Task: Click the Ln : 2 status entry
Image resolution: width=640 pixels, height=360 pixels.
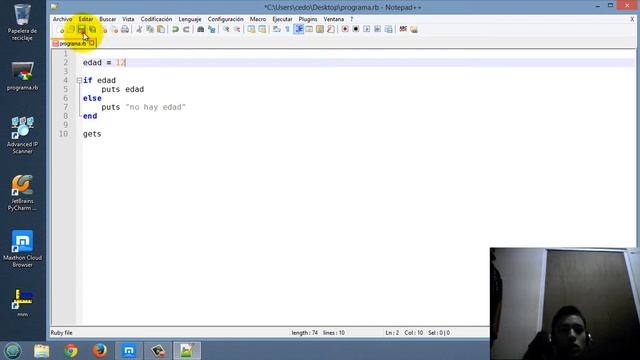Action: coord(392,333)
